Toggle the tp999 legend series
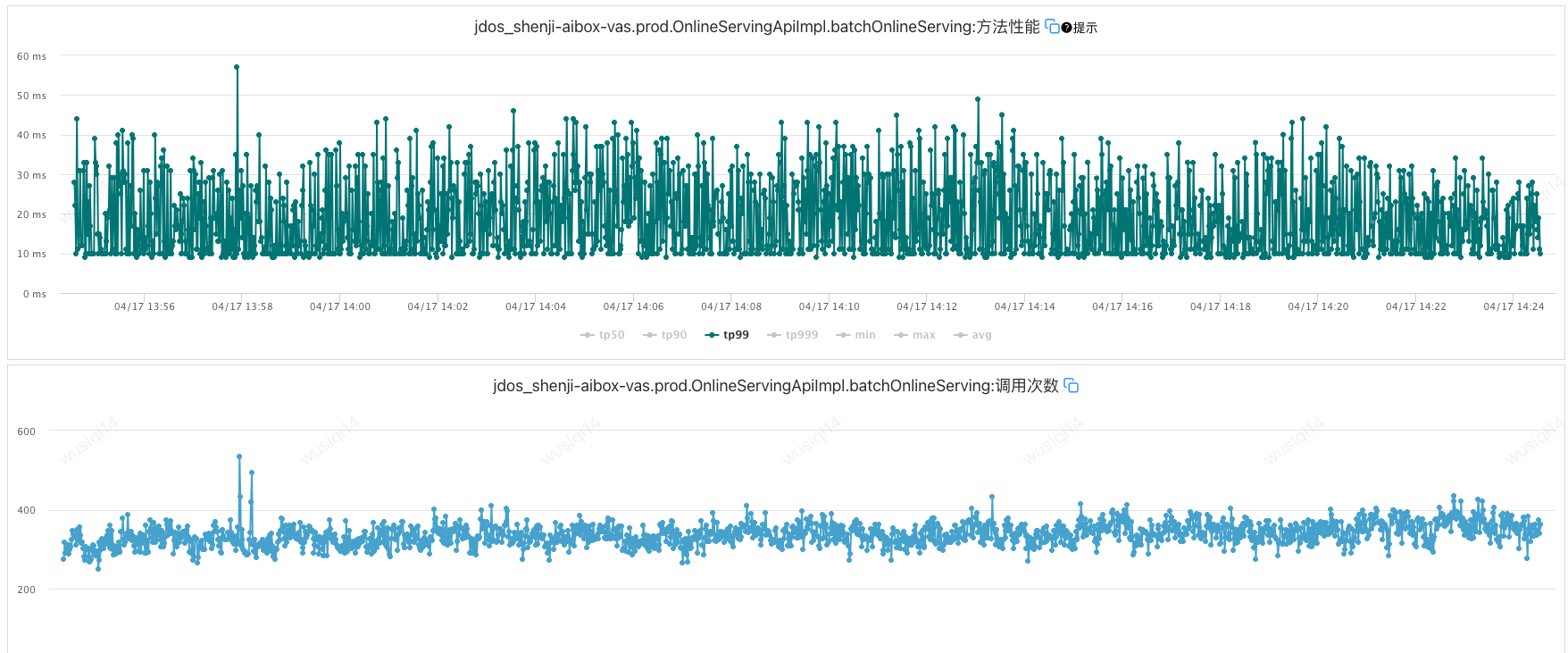Image resolution: width=1568 pixels, height=653 pixels. click(x=793, y=335)
